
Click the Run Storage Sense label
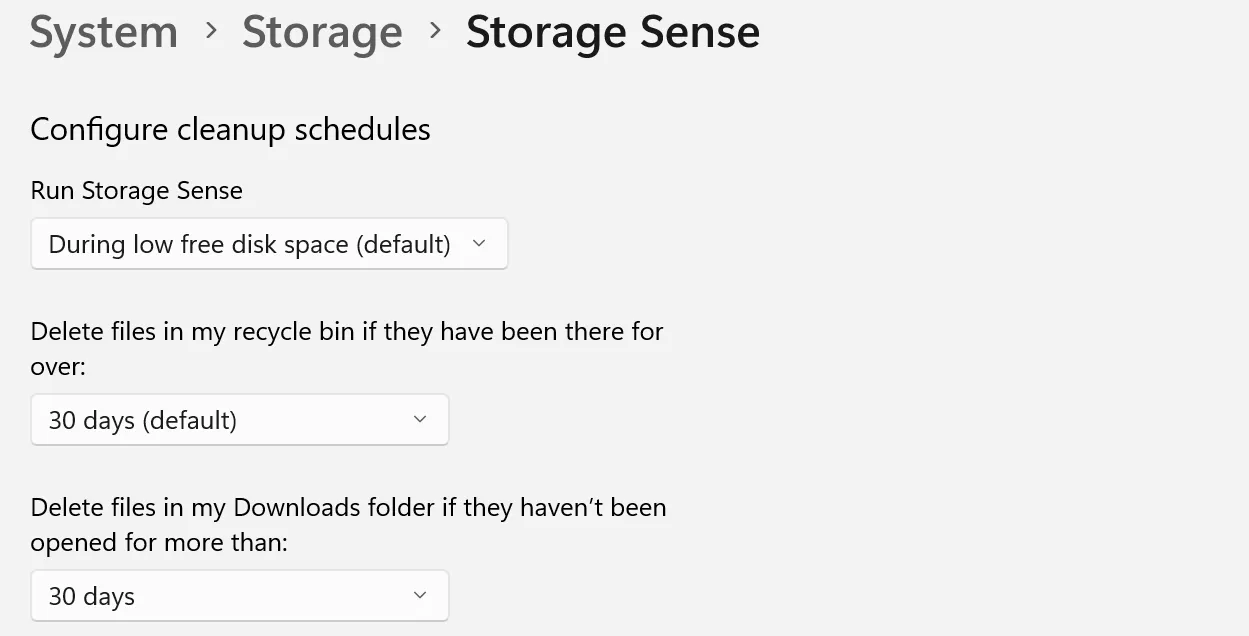(136, 190)
